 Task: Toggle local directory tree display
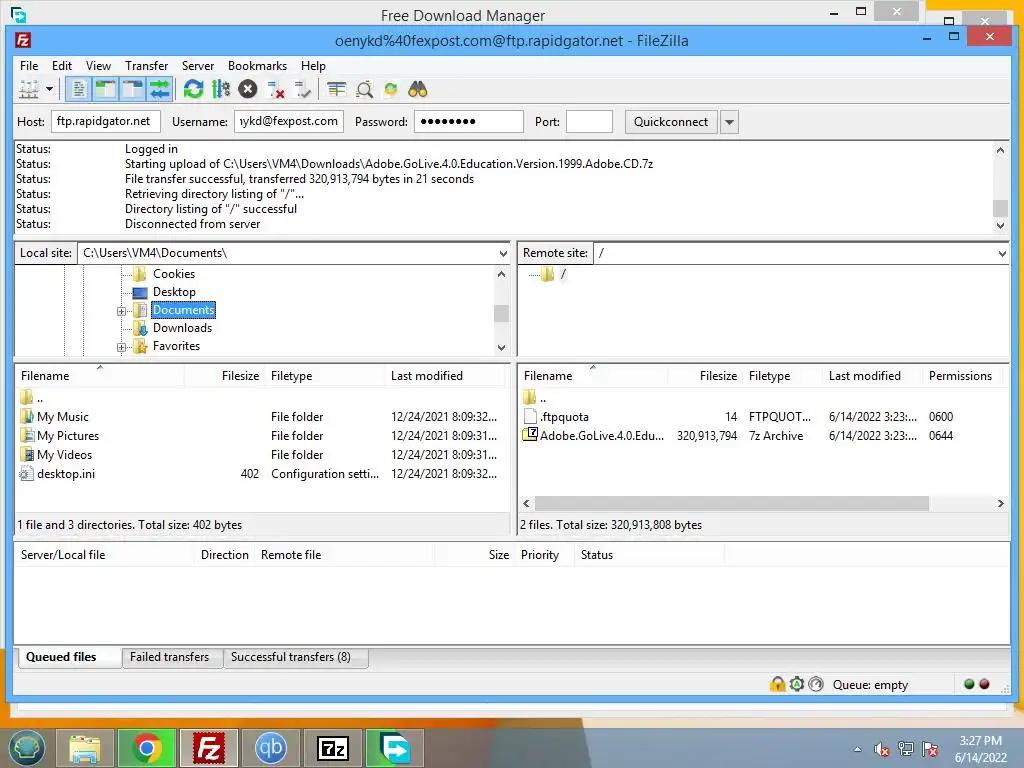(x=105, y=89)
